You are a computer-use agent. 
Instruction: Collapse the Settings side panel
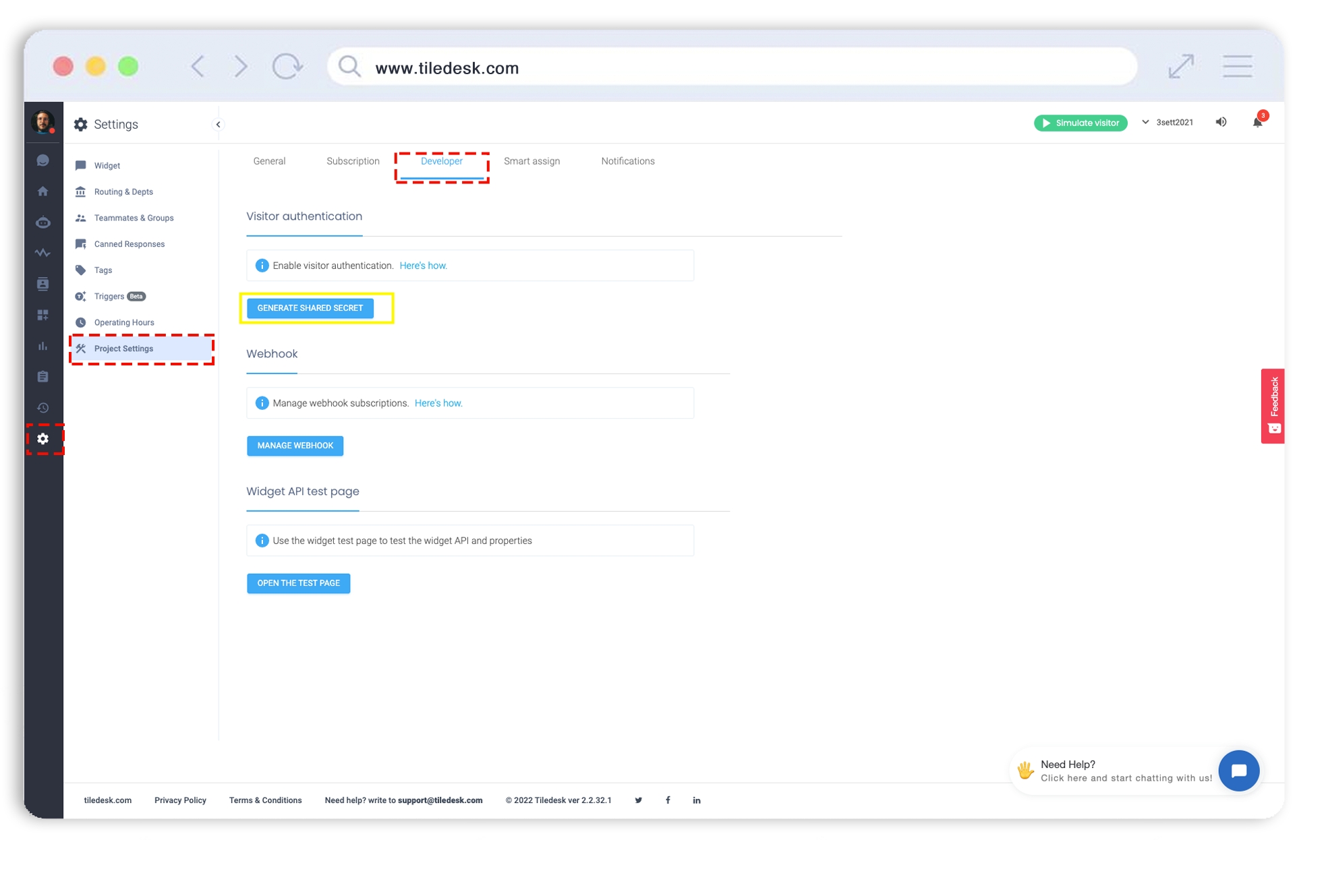pos(217,124)
